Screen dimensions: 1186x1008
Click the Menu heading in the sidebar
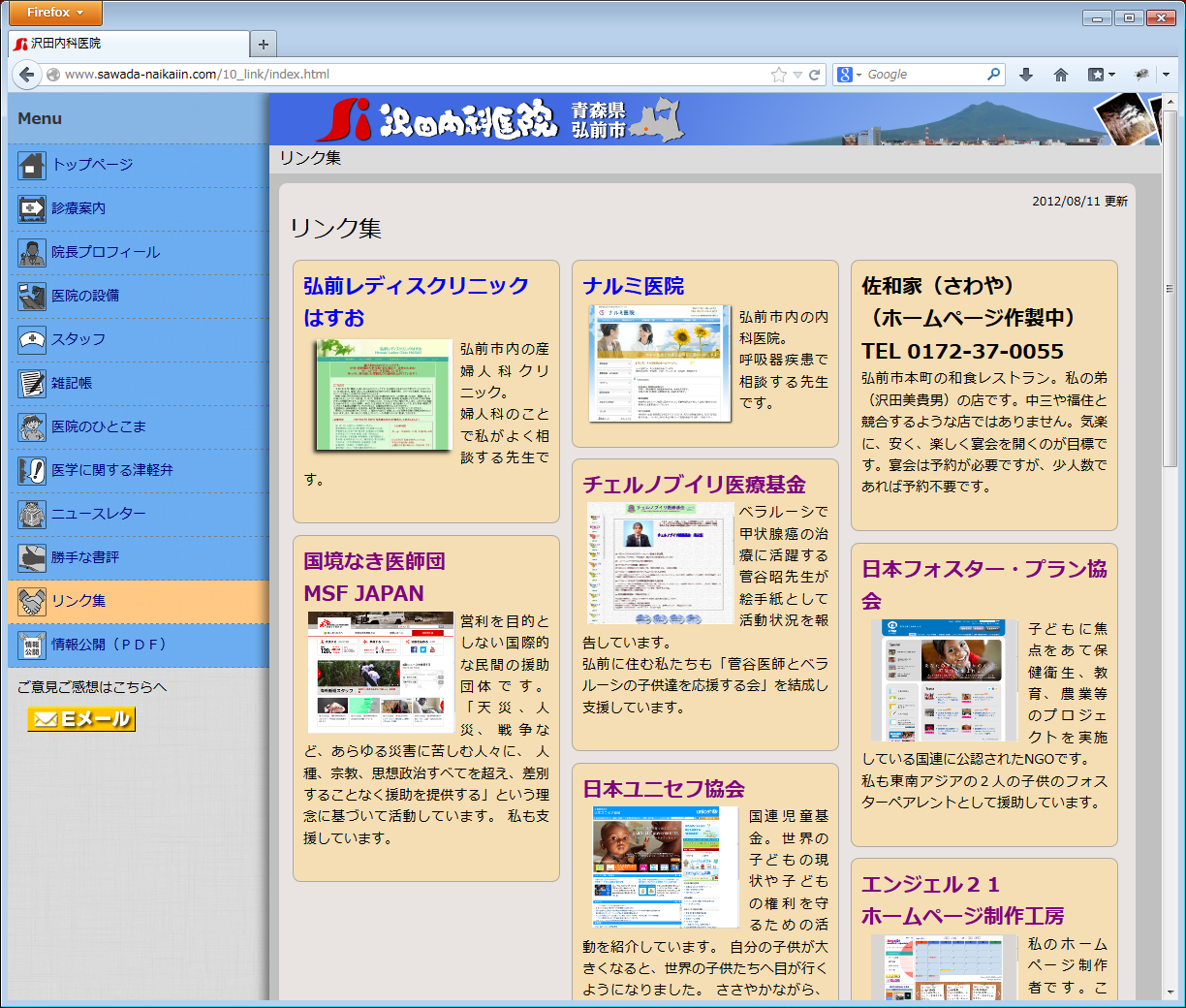click(40, 118)
